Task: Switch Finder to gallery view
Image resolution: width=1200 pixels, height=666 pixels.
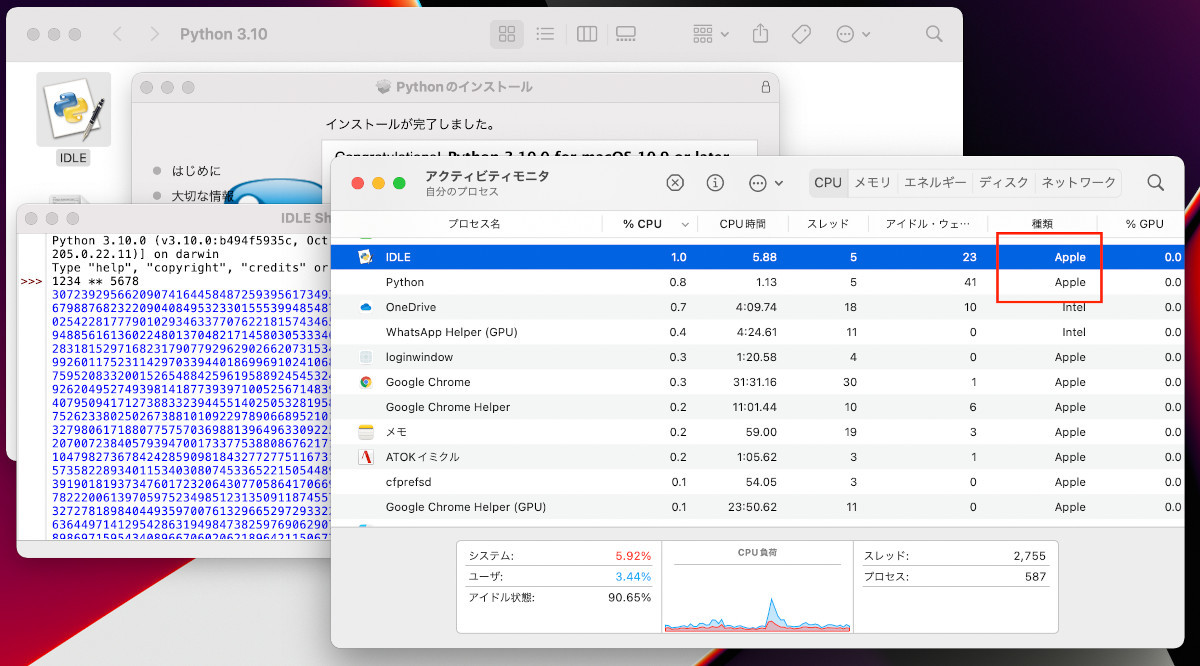Action: (x=626, y=34)
